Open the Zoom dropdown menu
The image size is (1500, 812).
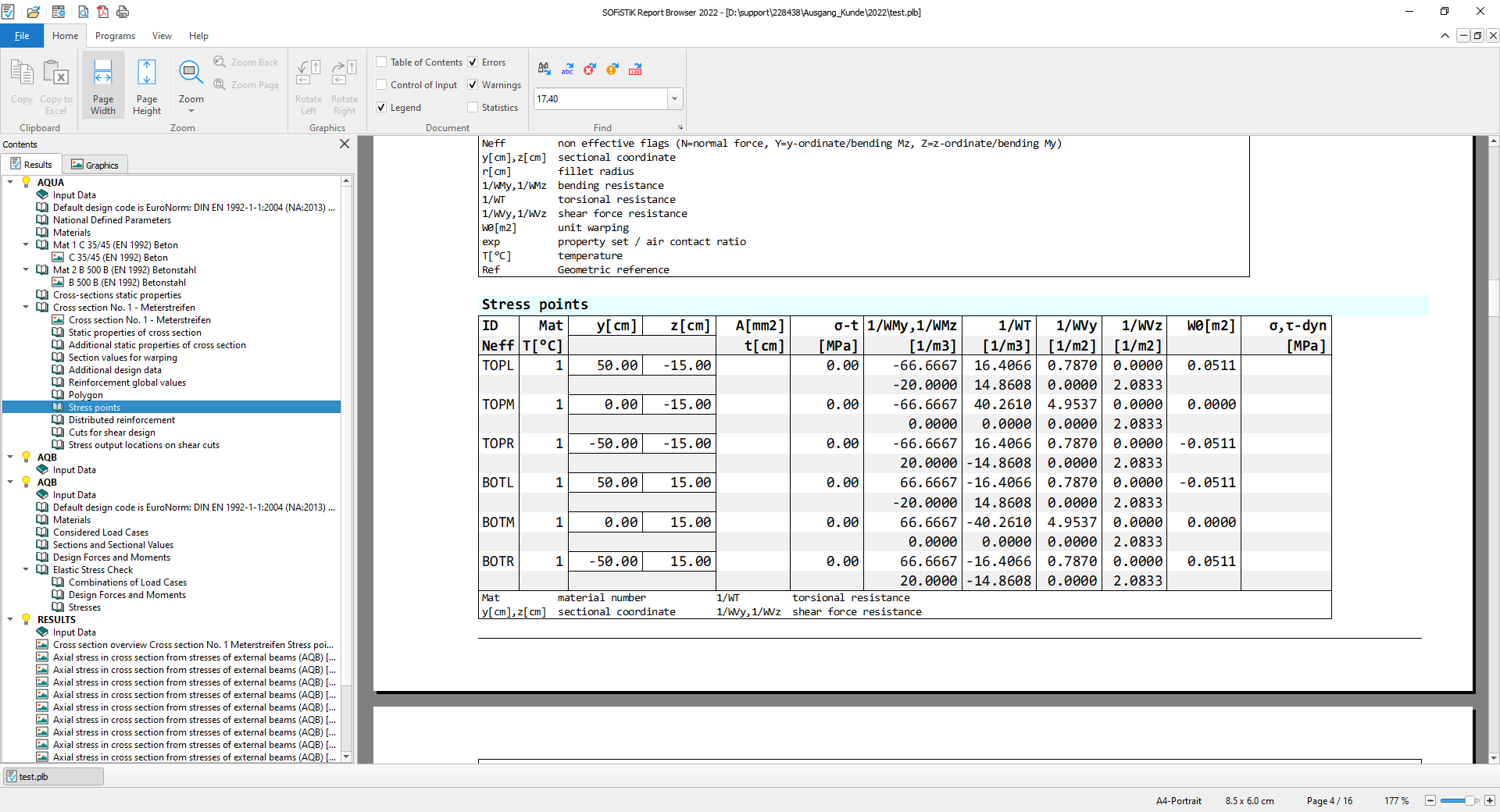(191, 111)
